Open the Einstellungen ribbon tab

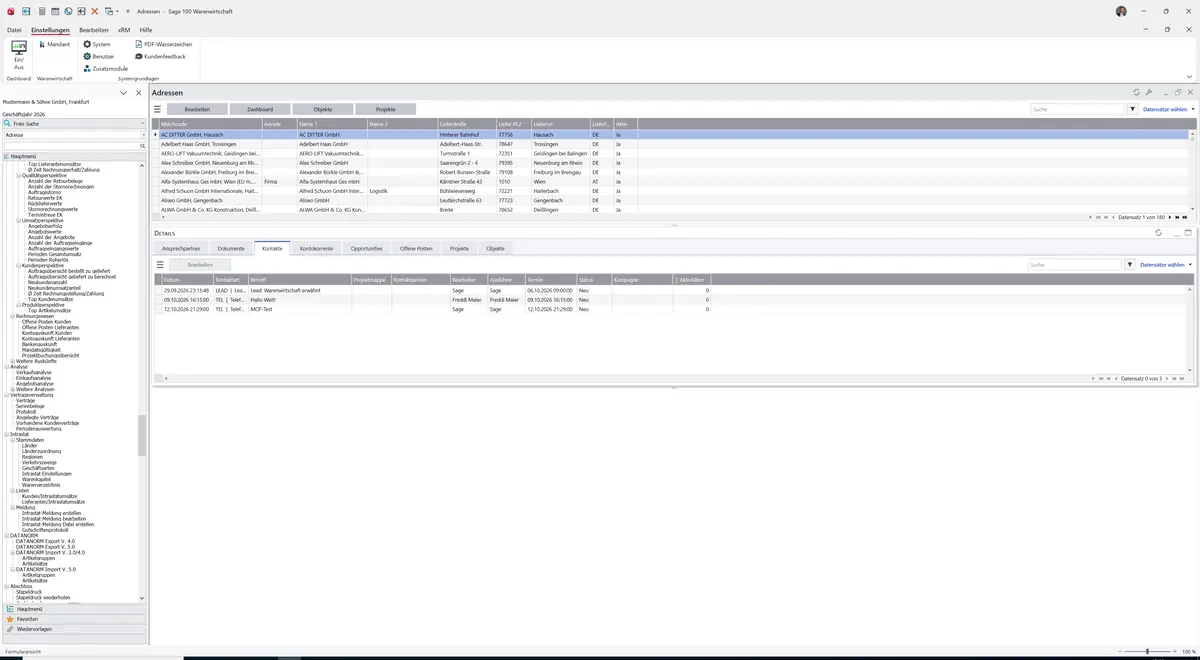pyautogui.click(x=50, y=30)
